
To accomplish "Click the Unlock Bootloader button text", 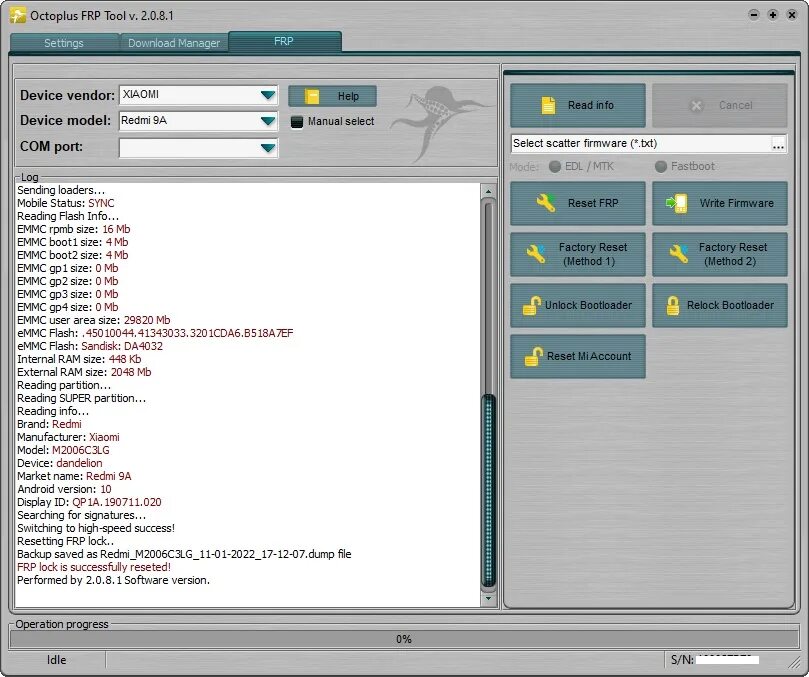I will tap(588, 305).
